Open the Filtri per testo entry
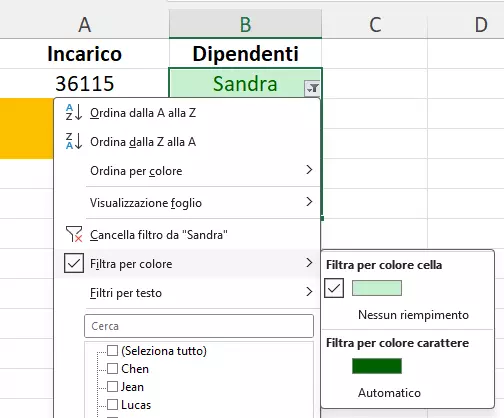This screenshot has height=418, width=504. click(x=187, y=293)
